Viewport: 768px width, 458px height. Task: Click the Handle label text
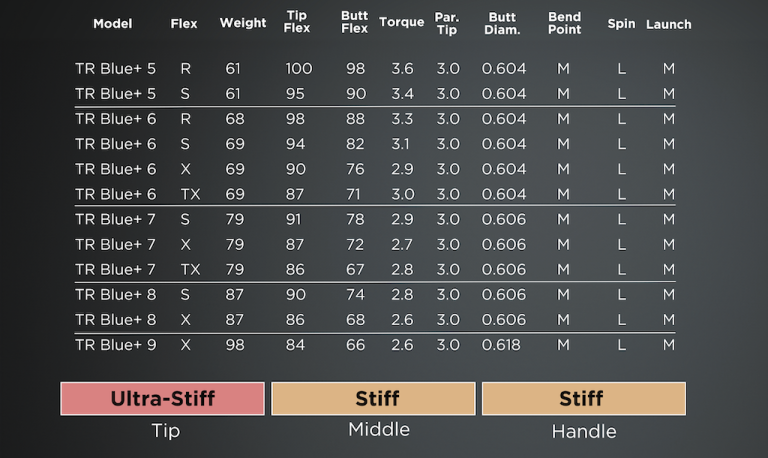tap(584, 432)
